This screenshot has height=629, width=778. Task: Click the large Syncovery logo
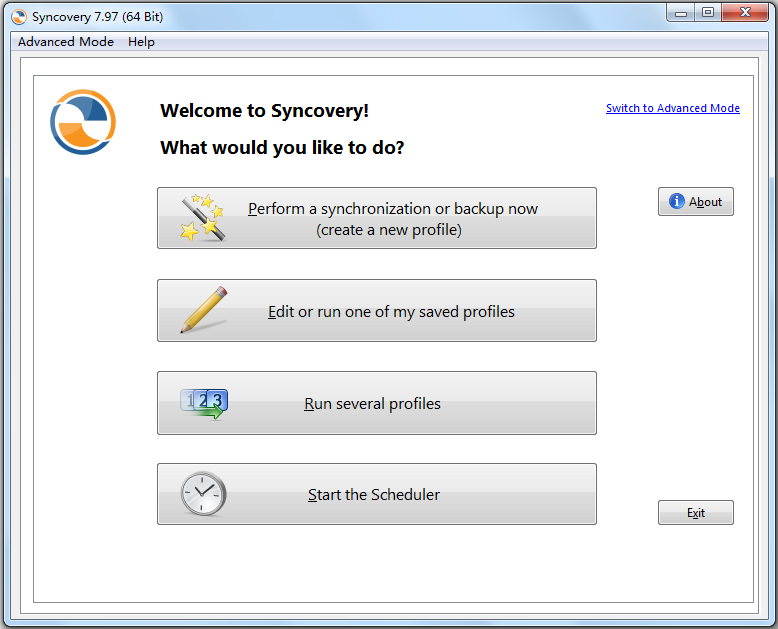pyautogui.click(x=83, y=122)
